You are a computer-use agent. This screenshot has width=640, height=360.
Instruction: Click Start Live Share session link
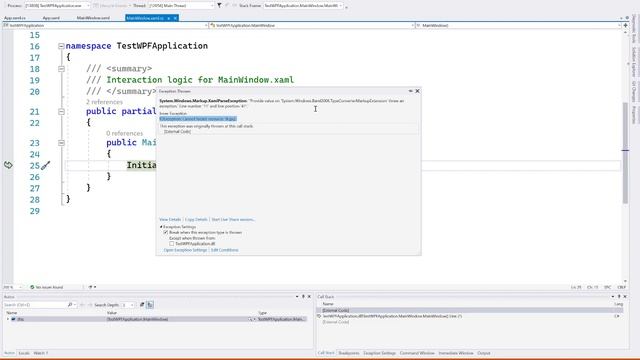(233, 220)
